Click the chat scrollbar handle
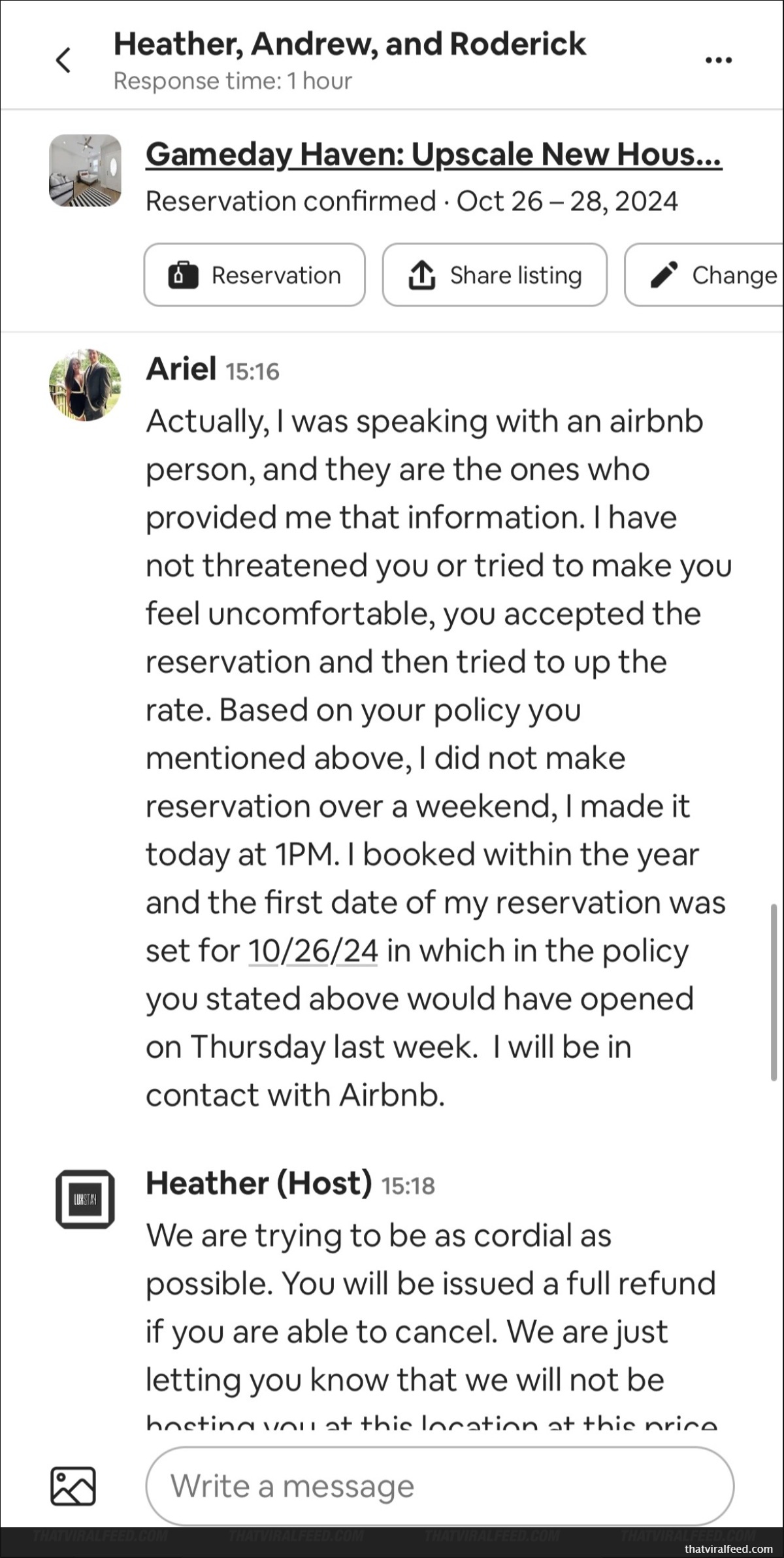The image size is (784, 1558). (x=774, y=993)
